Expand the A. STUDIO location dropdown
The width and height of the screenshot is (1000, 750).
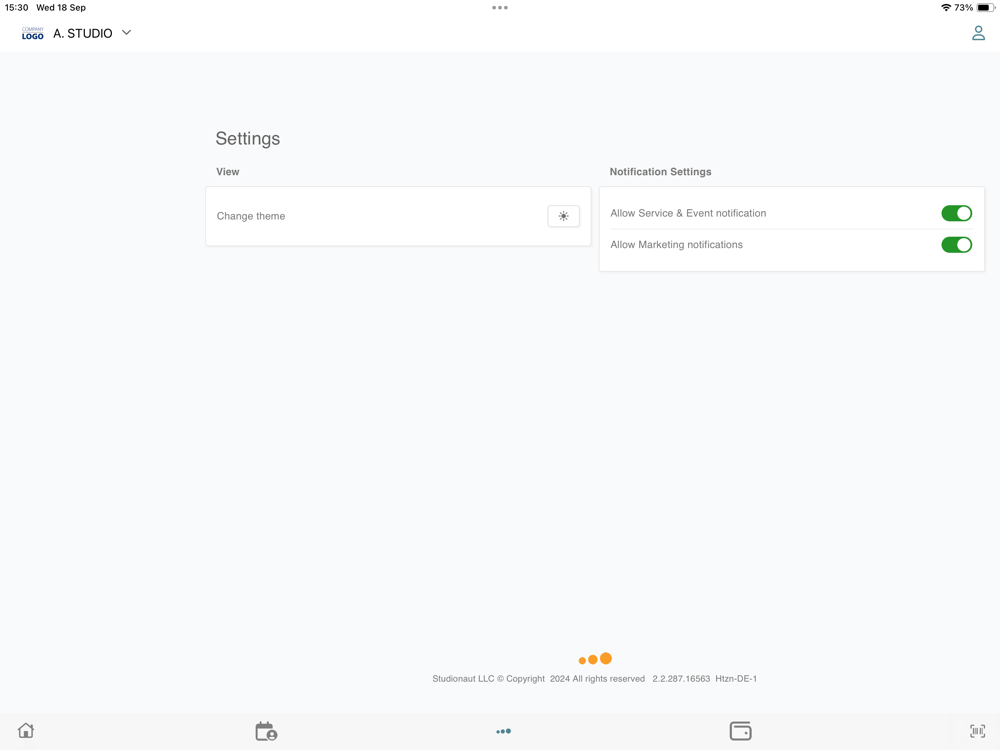coord(126,33)
